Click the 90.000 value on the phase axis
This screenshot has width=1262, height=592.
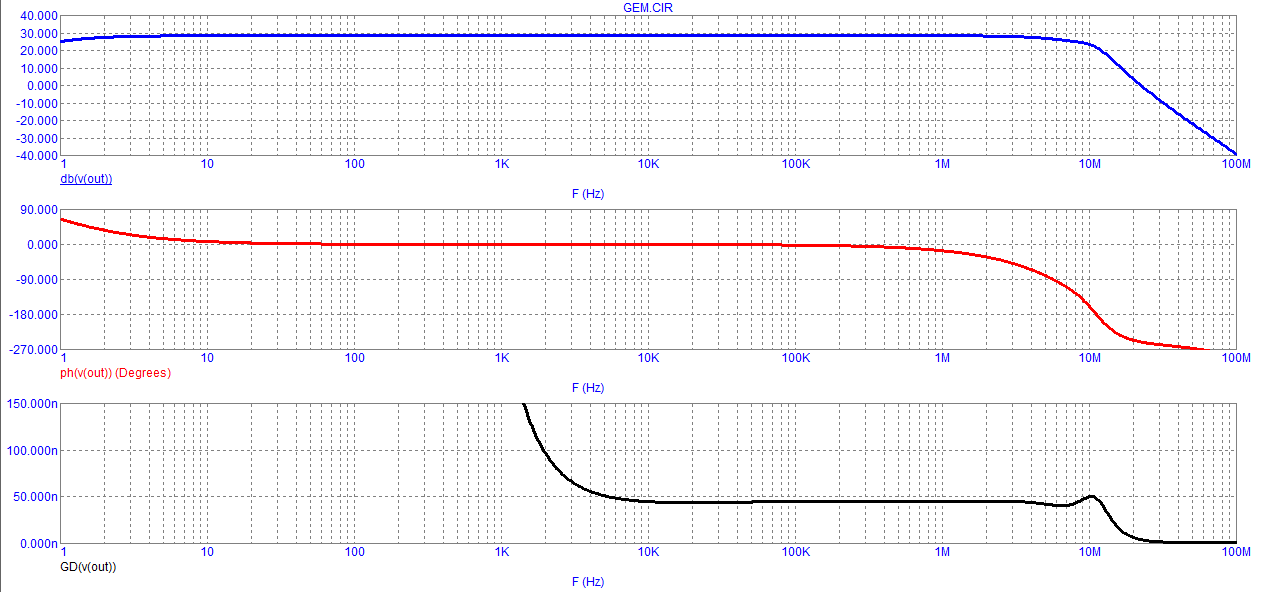coord(38,210)
